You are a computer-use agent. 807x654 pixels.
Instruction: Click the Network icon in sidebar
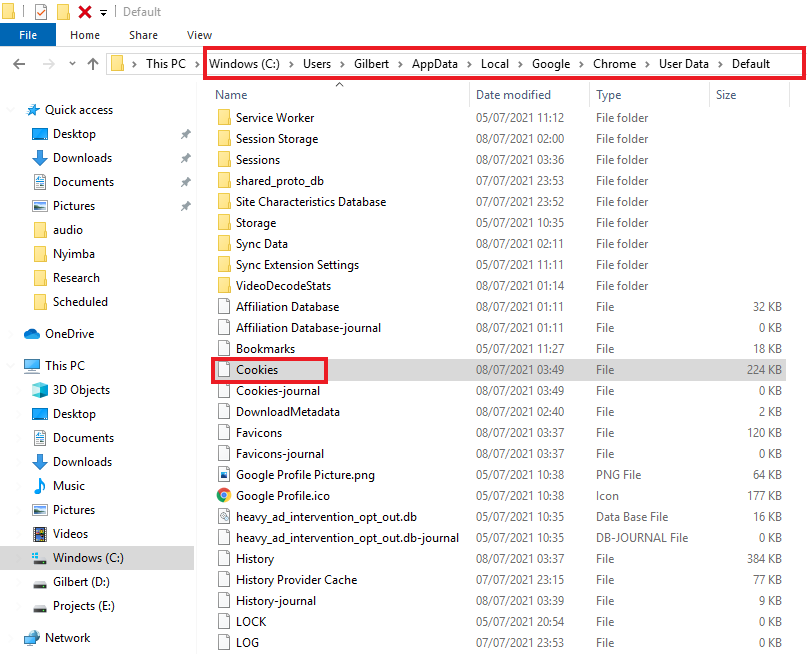[32, 638]
